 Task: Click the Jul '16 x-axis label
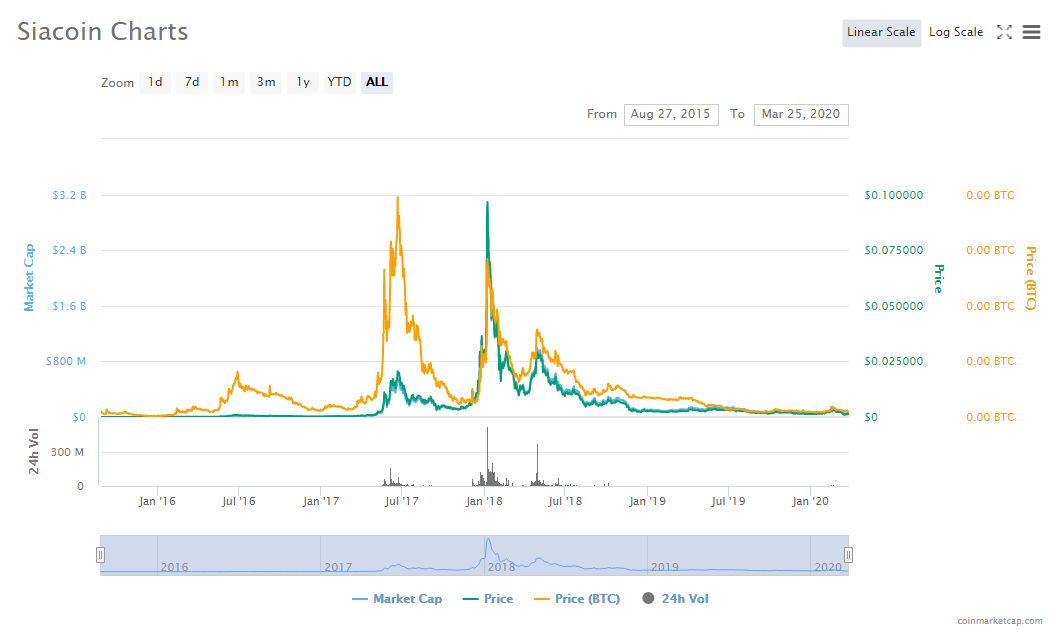(238, 501)
